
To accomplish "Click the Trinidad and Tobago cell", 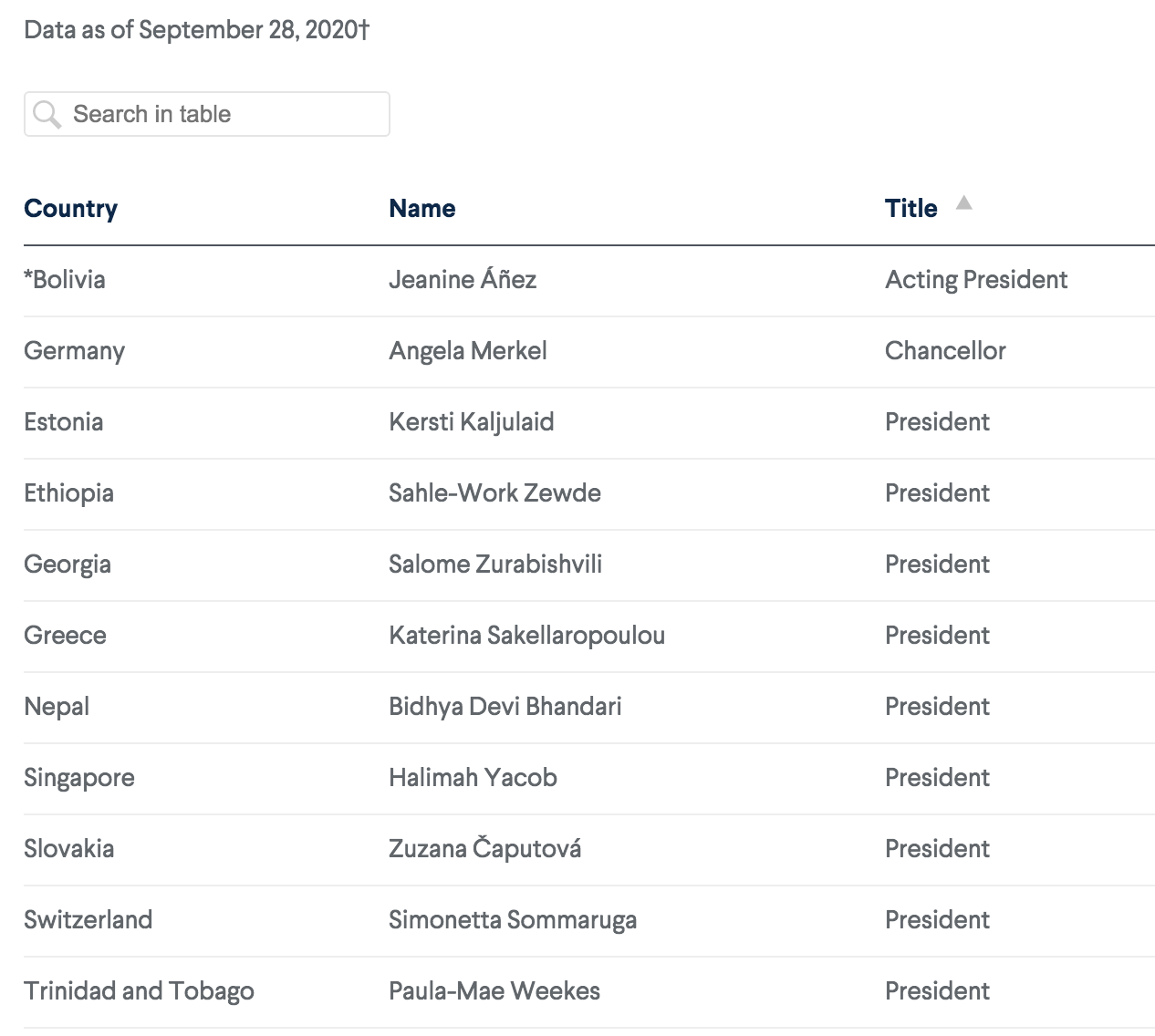I will [139, 990].
